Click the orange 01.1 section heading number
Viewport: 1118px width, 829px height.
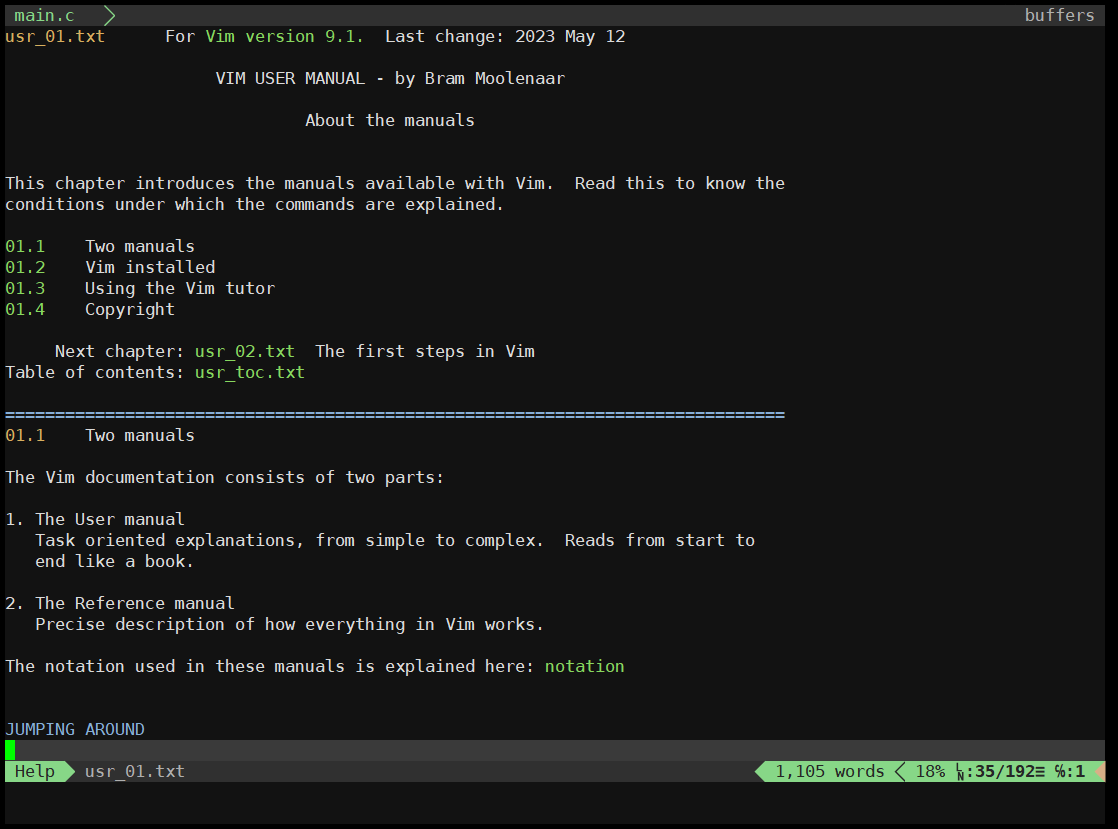pos(25,436)
